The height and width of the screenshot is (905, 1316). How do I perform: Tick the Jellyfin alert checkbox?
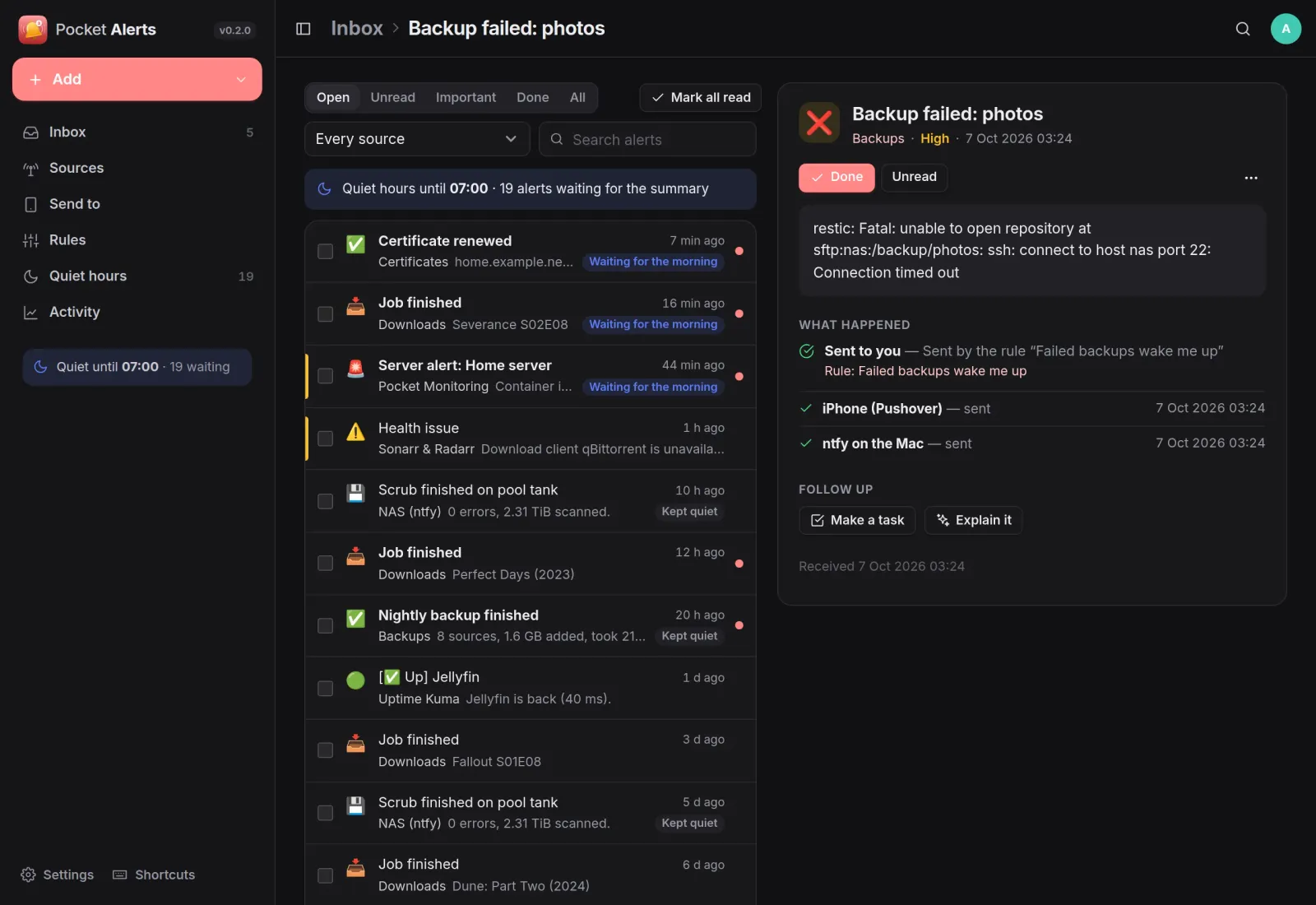326,688
